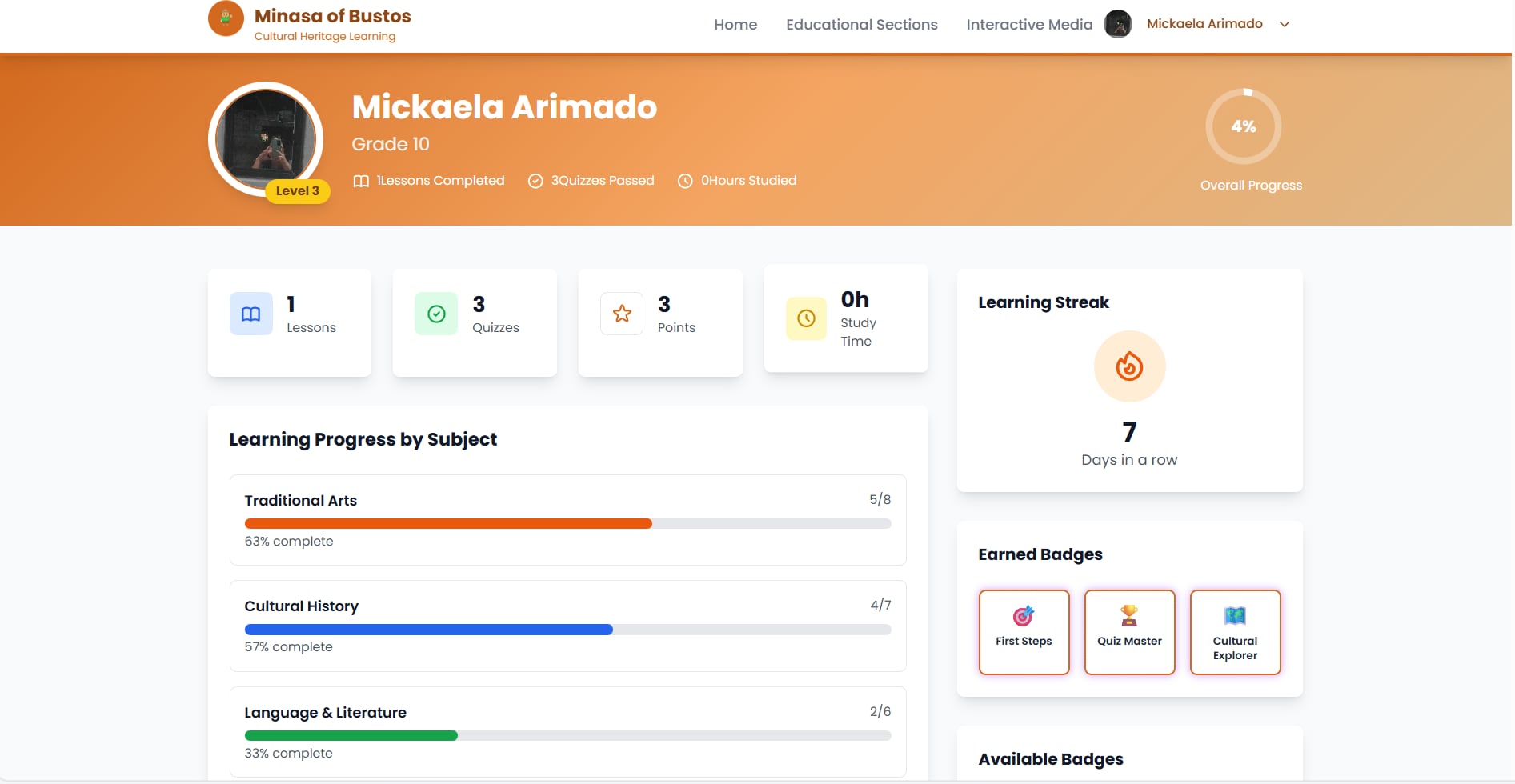
Task: Click the First Steps target badge icon
Action: 1024,616
